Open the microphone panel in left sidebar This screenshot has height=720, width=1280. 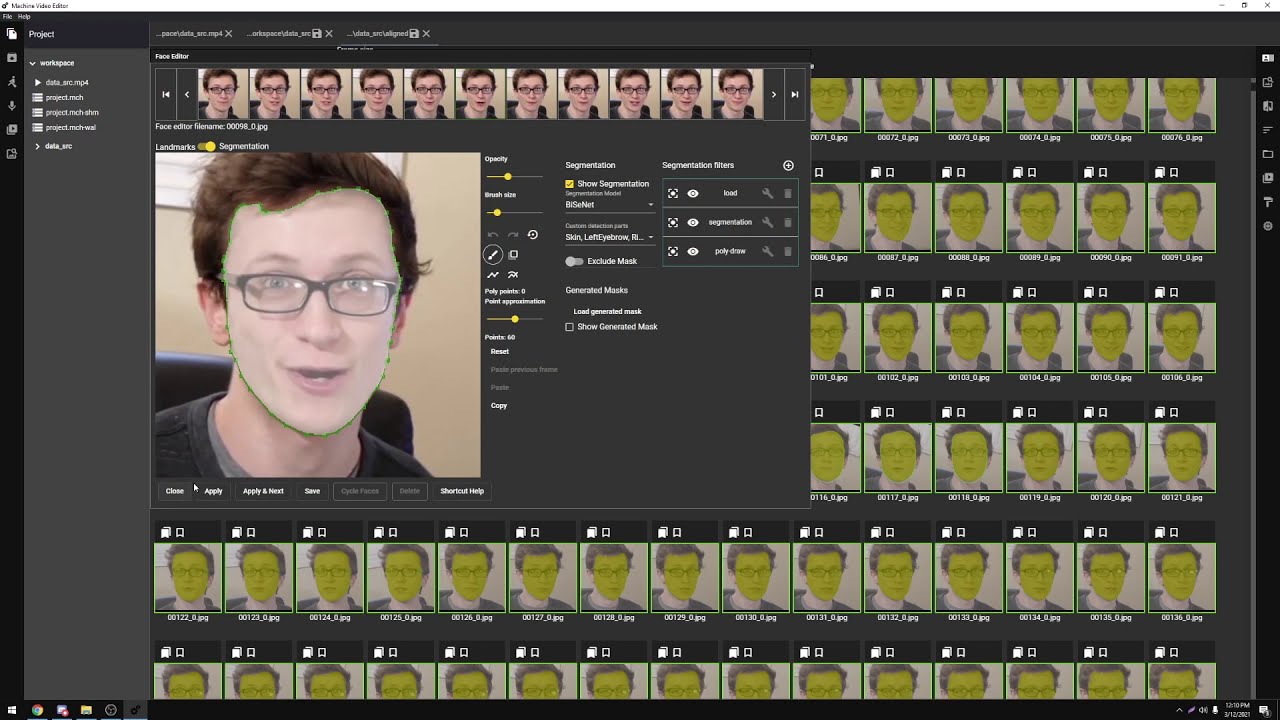point(12,106)
